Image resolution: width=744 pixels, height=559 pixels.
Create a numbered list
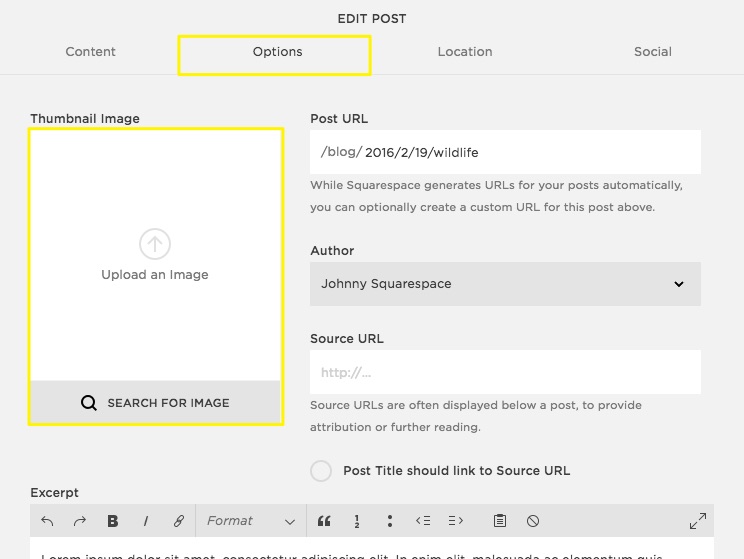click(356, 521)
